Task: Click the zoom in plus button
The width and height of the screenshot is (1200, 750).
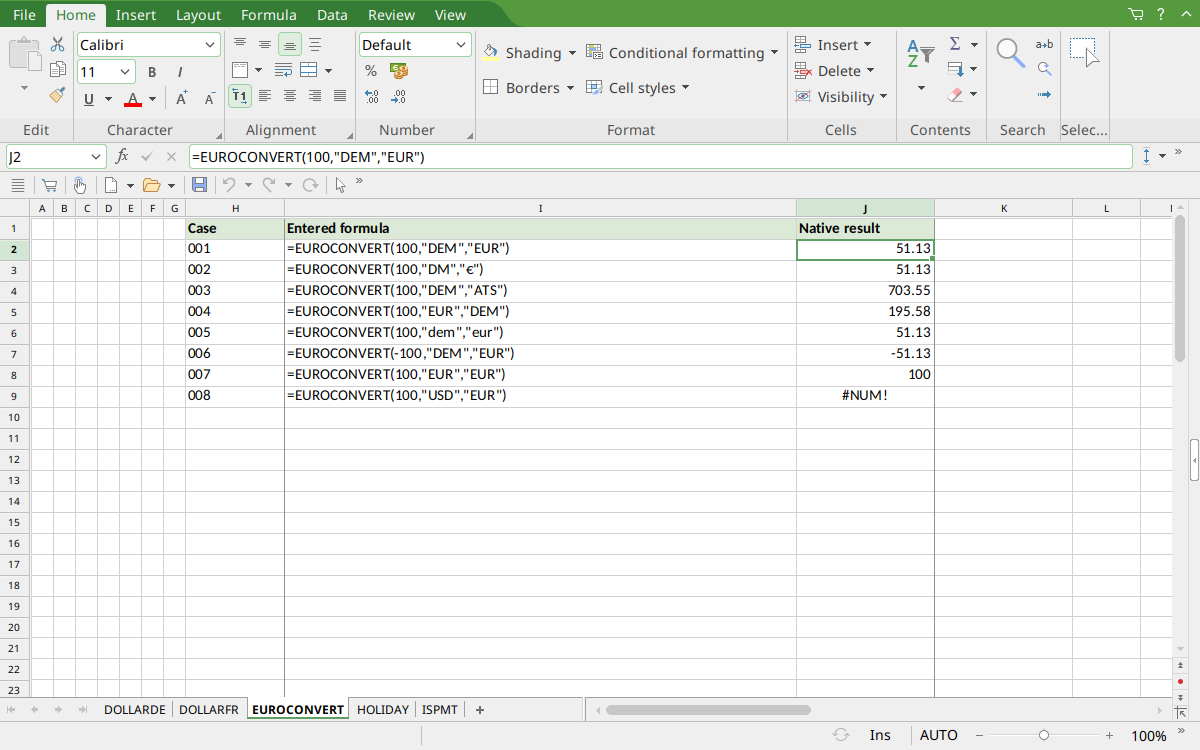Action: point(1108,735)
